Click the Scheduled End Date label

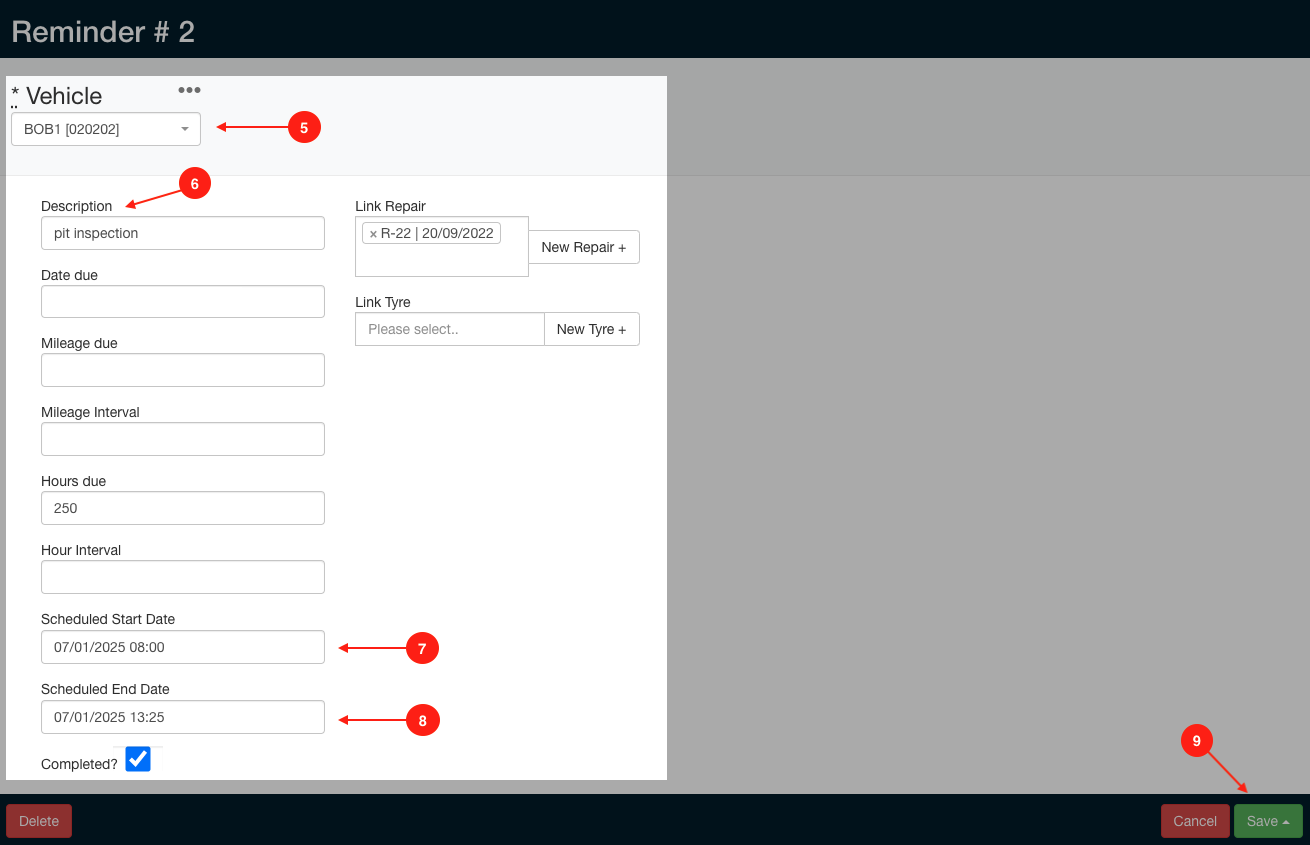(x=105, y=689)
